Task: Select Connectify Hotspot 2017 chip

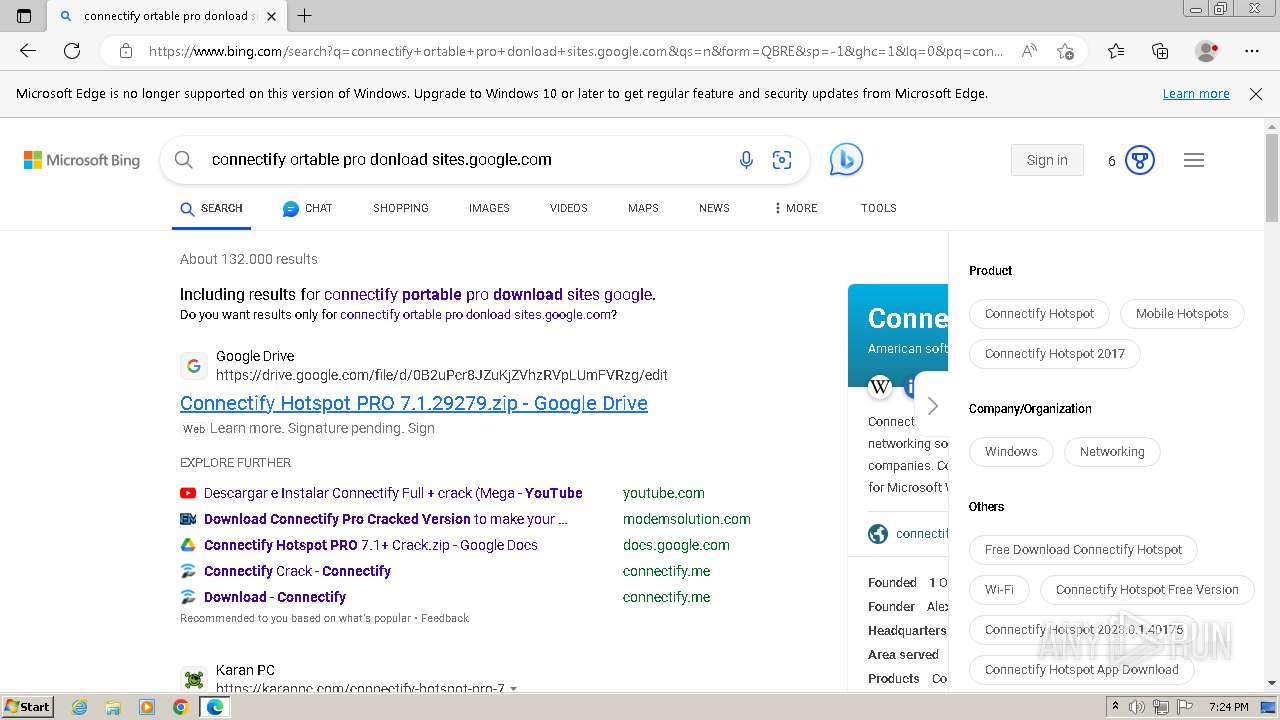Action: pyautogui.click(x=1054, y=354)
